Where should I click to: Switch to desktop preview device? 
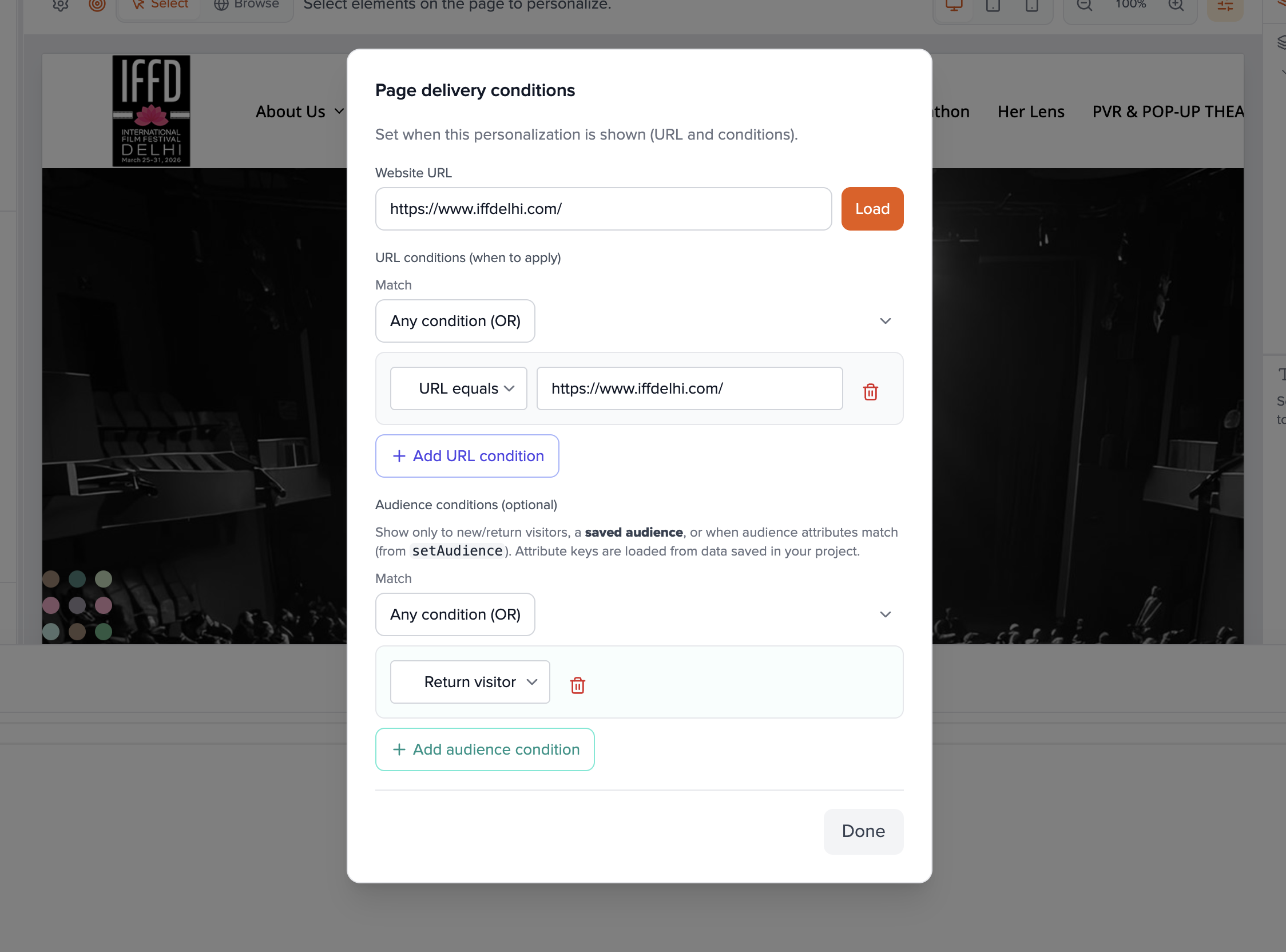click(x=954, y=6)
